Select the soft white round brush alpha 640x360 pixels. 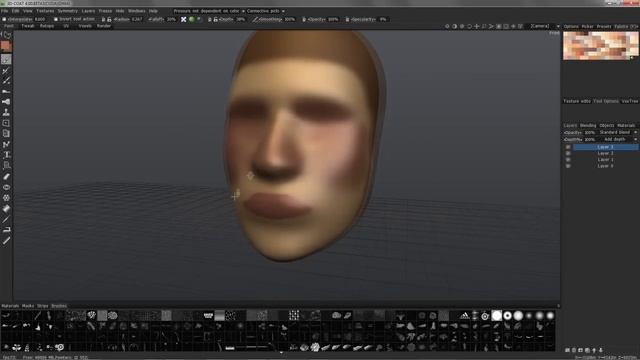tap(518, 316)
